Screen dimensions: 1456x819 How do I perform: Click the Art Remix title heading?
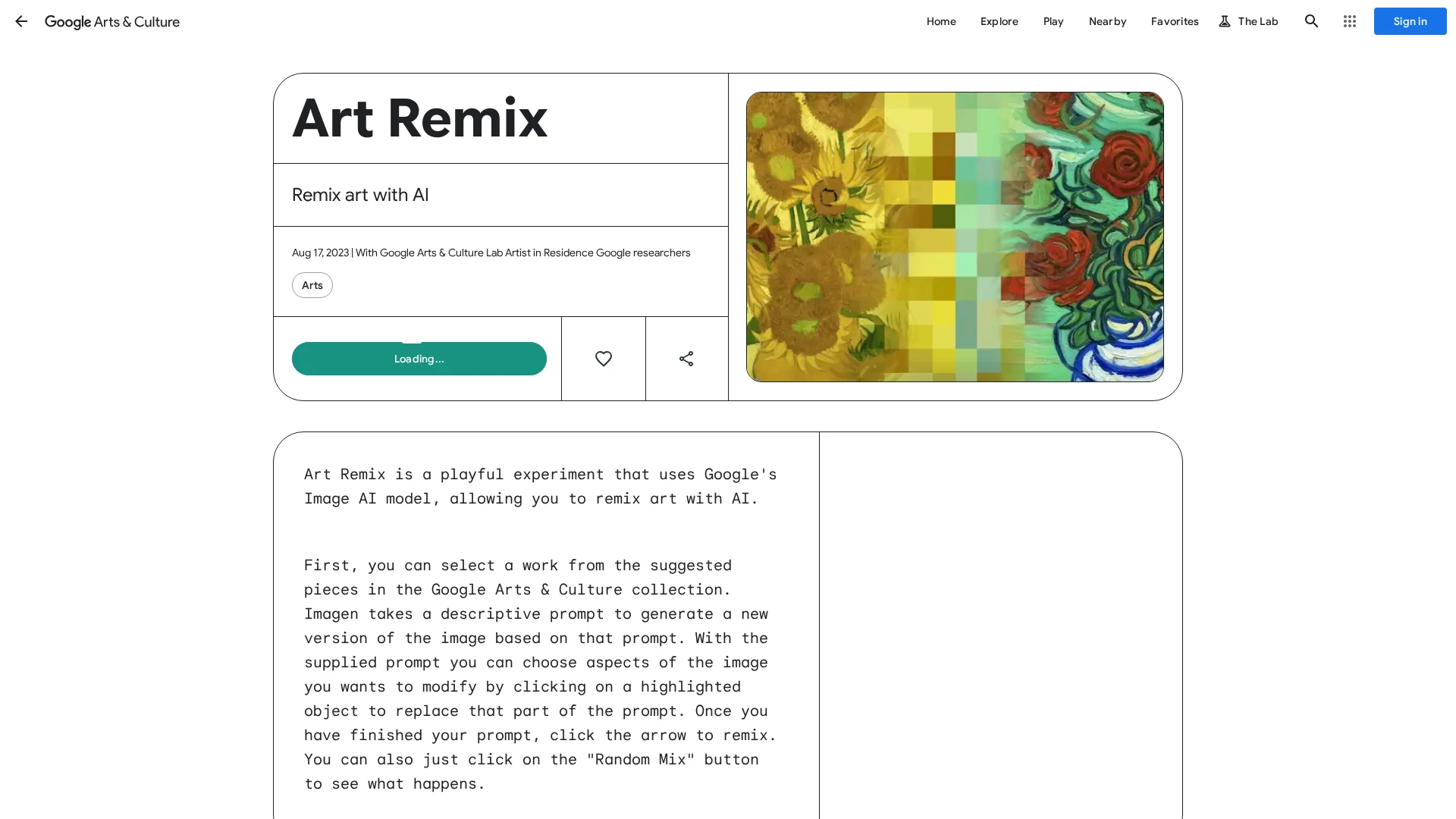point(419,118)
